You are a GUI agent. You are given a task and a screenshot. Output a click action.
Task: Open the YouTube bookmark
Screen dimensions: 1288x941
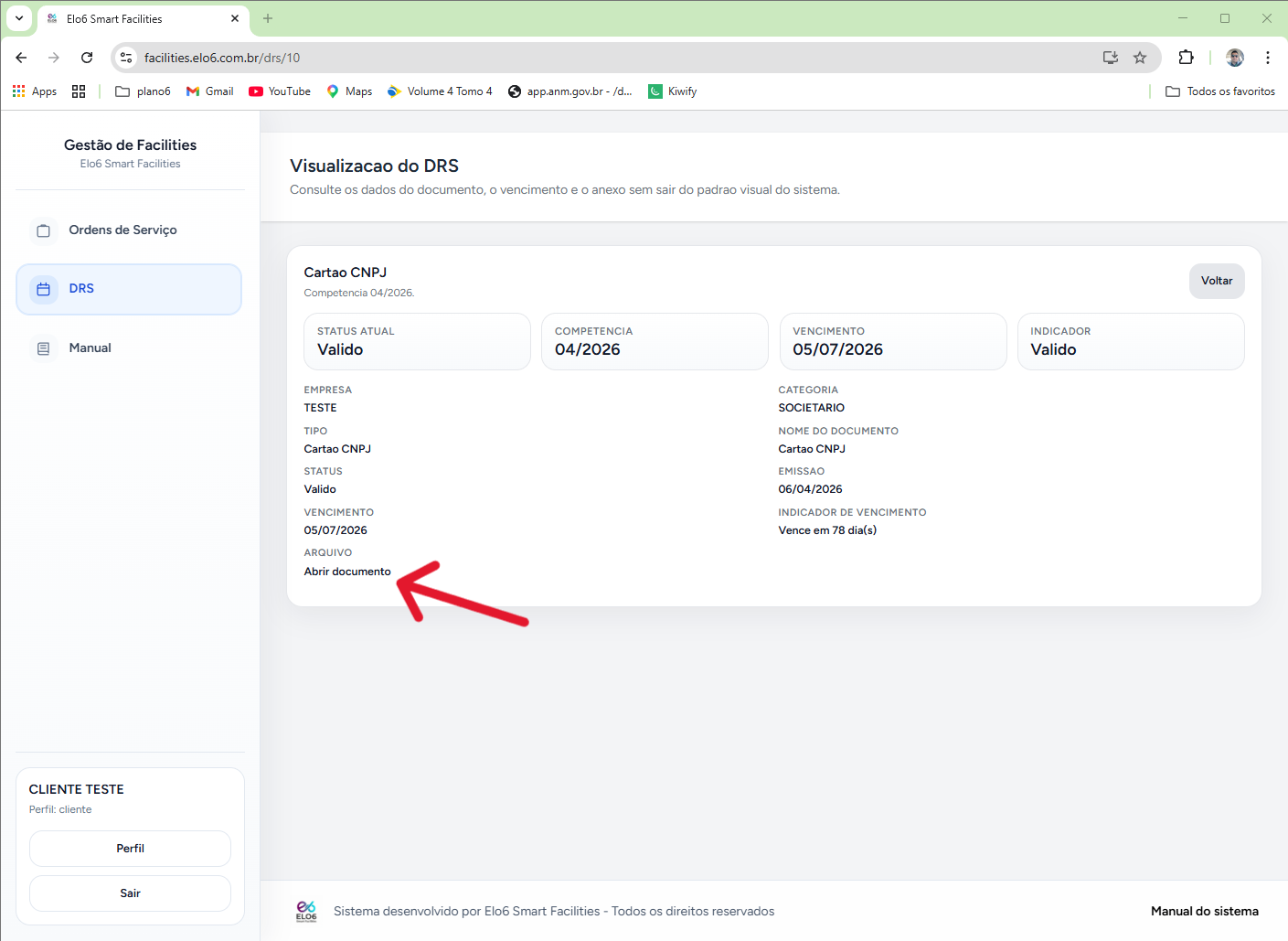click(280, 91)
